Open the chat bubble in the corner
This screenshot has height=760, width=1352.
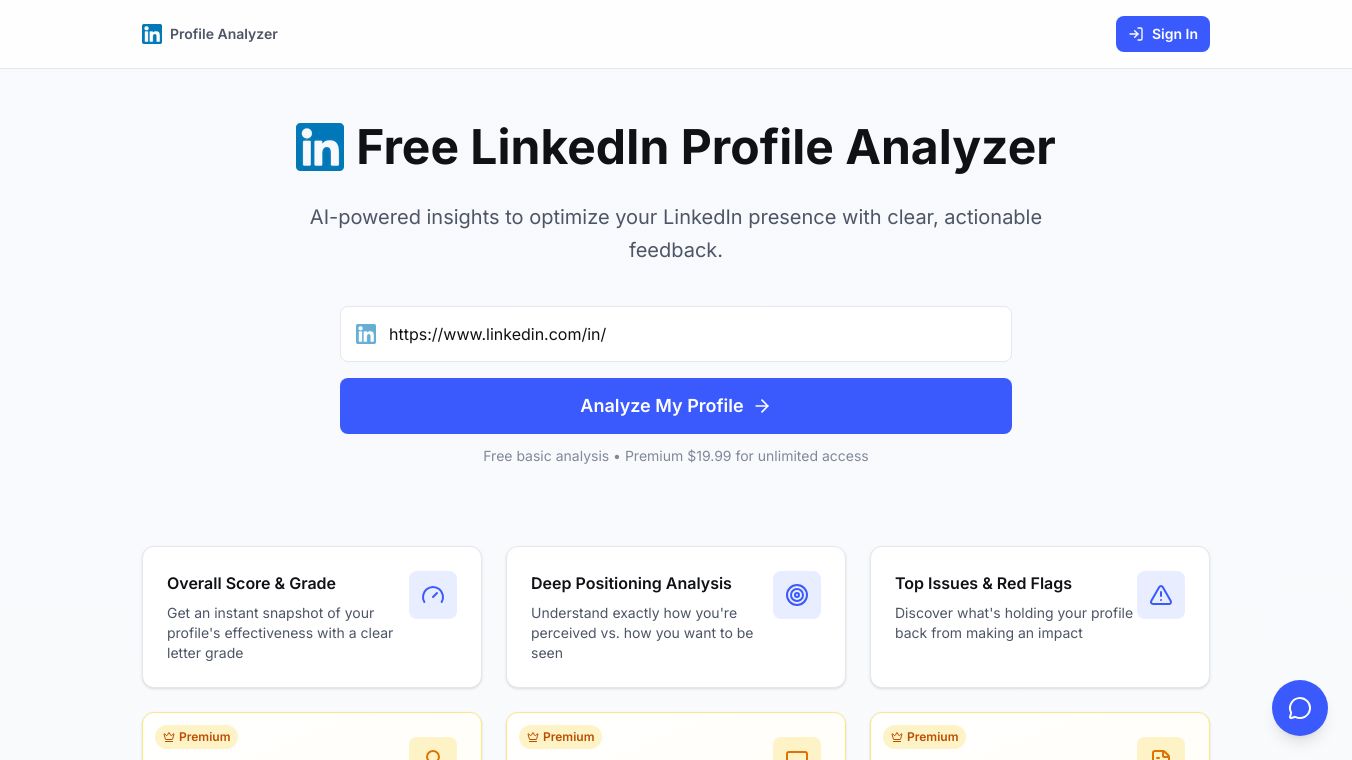click(x=1300, y=708)
